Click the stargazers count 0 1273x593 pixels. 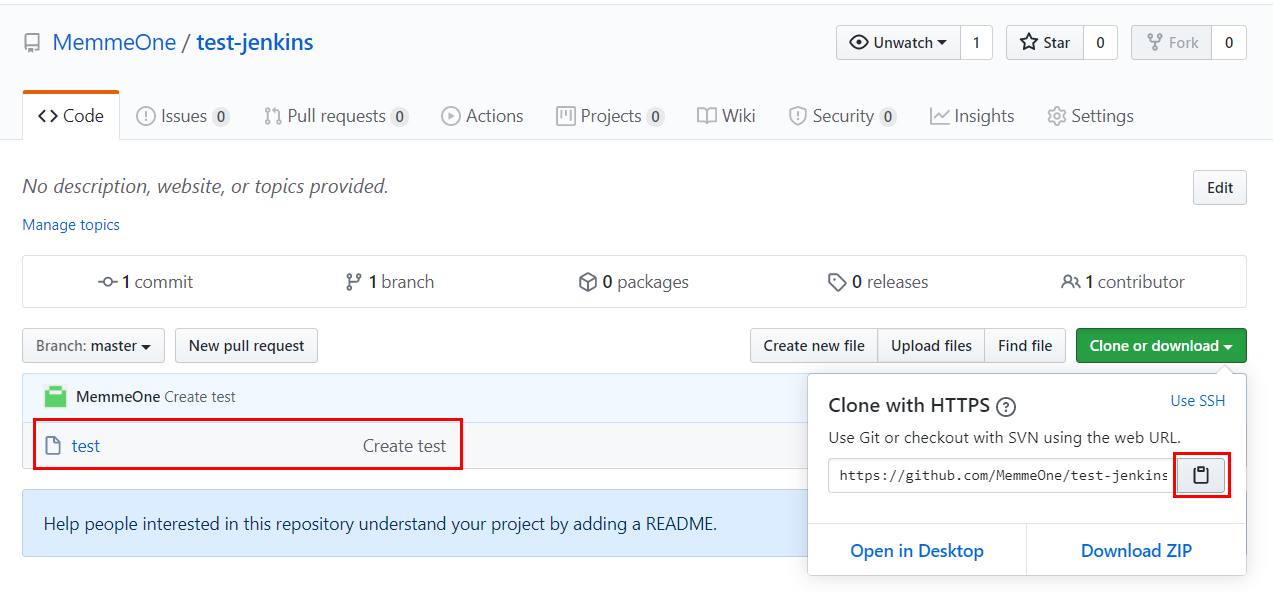1100,43
